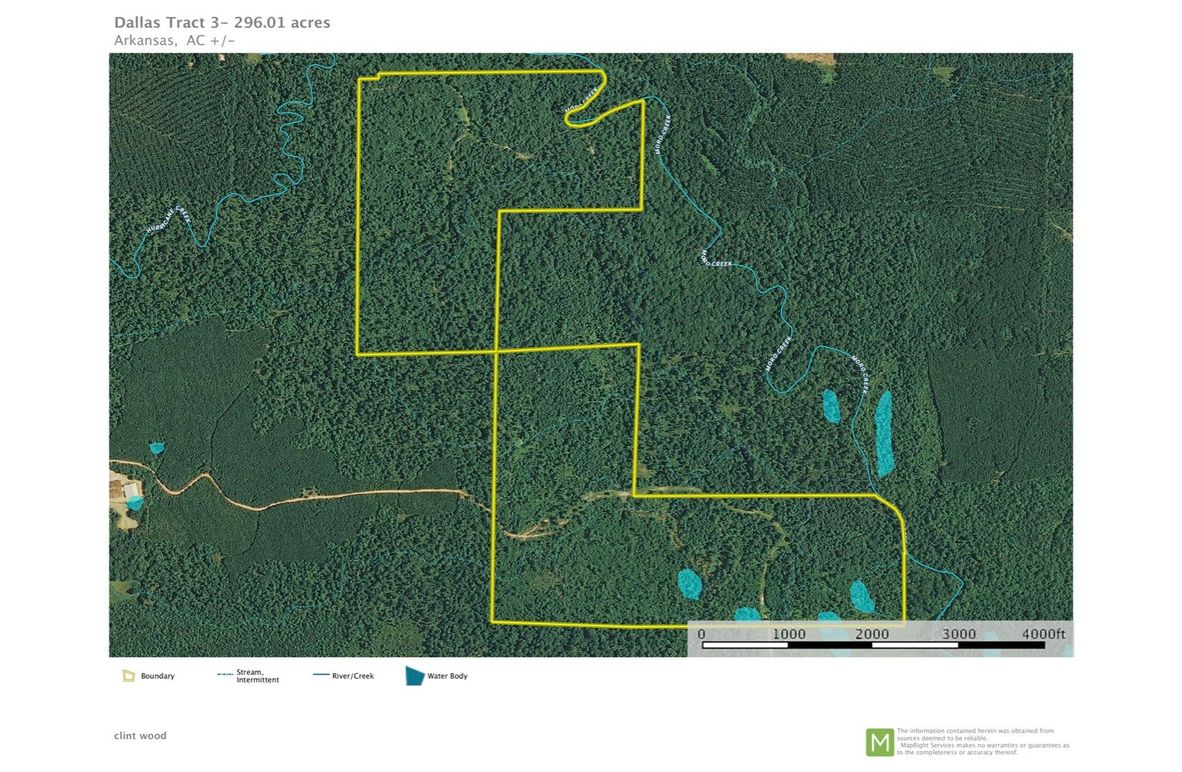Image resolution: width=1182 pixels, height=772 pixels.
Task: Click the intermittent stream legend line symbol
Action: (x=225, y=675)
